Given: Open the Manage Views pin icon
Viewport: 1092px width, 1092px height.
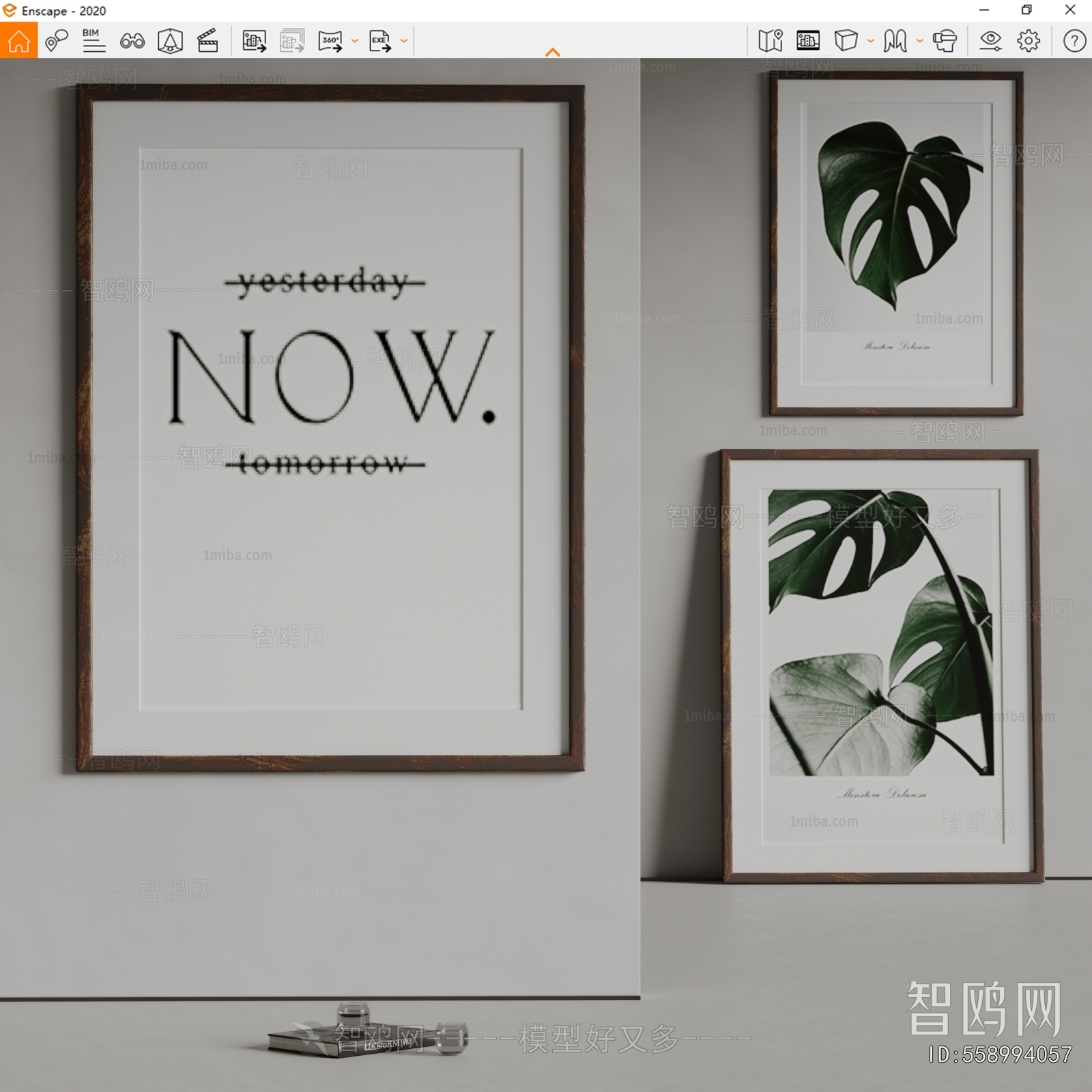Looking at the screenshot, I should pyautogui.click(x=57, y=41).
